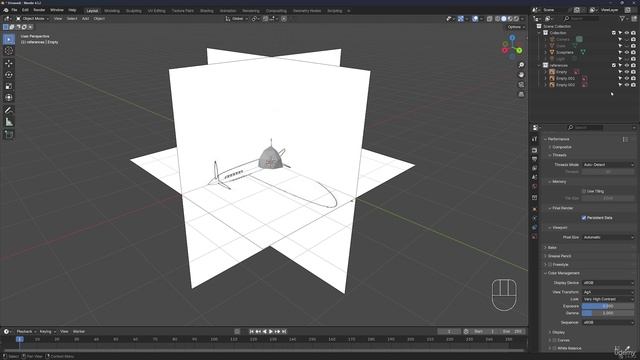This screenshot has height=360, width=640.
Task: Open the Look dropdown
Action: point(608,299)
